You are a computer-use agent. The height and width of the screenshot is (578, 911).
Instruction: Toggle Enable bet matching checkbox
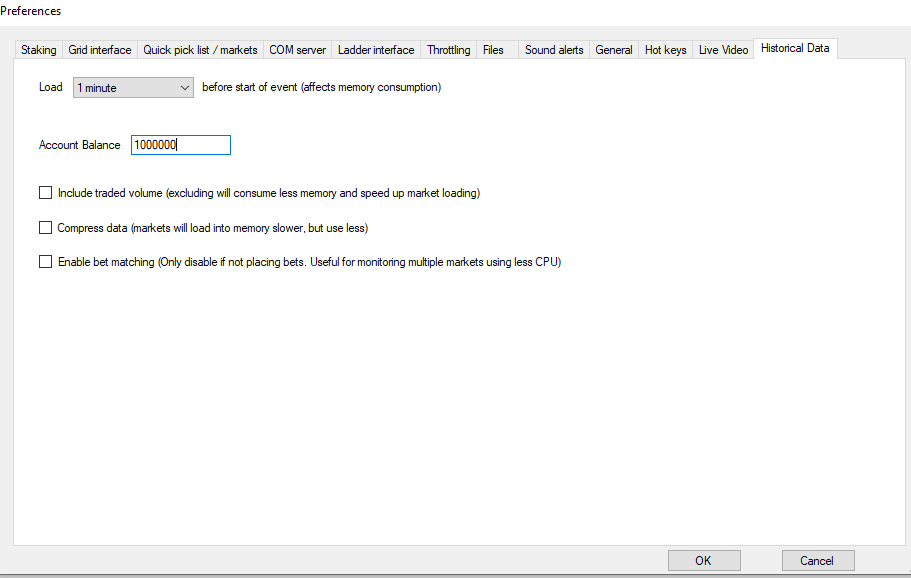45,262
